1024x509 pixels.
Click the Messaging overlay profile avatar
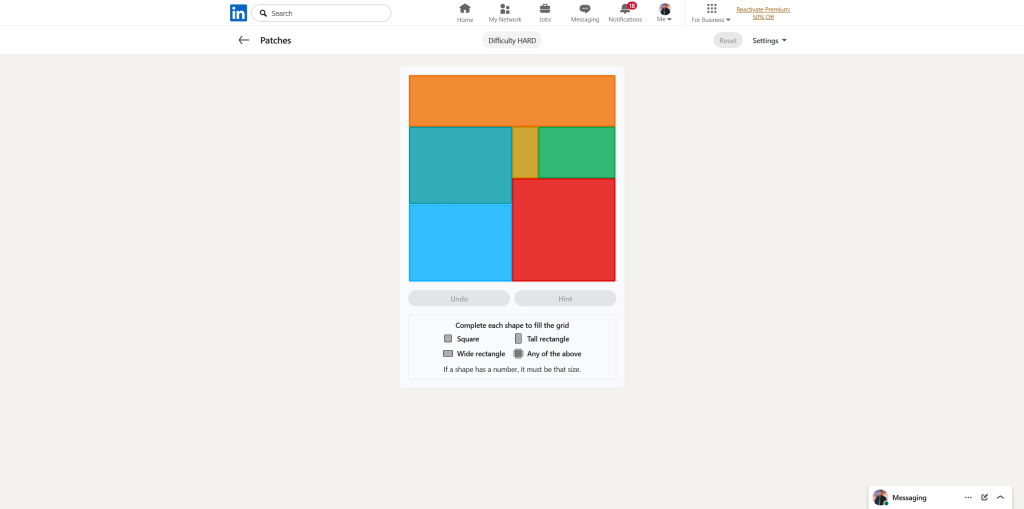pos(880,497)
